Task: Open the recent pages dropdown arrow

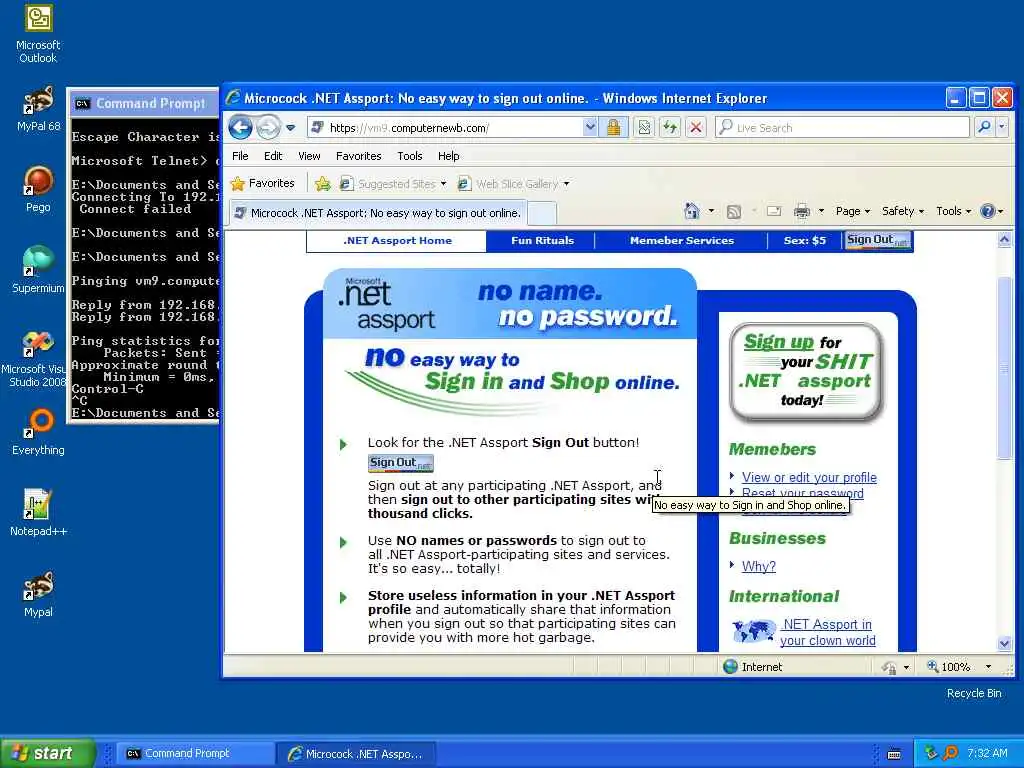Action: point(291,128)
